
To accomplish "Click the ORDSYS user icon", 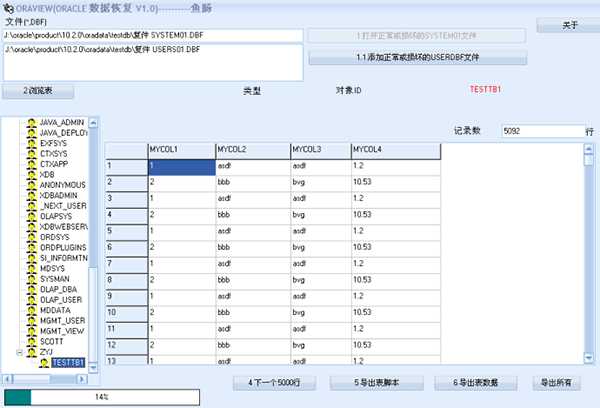I will coord(32,237).
